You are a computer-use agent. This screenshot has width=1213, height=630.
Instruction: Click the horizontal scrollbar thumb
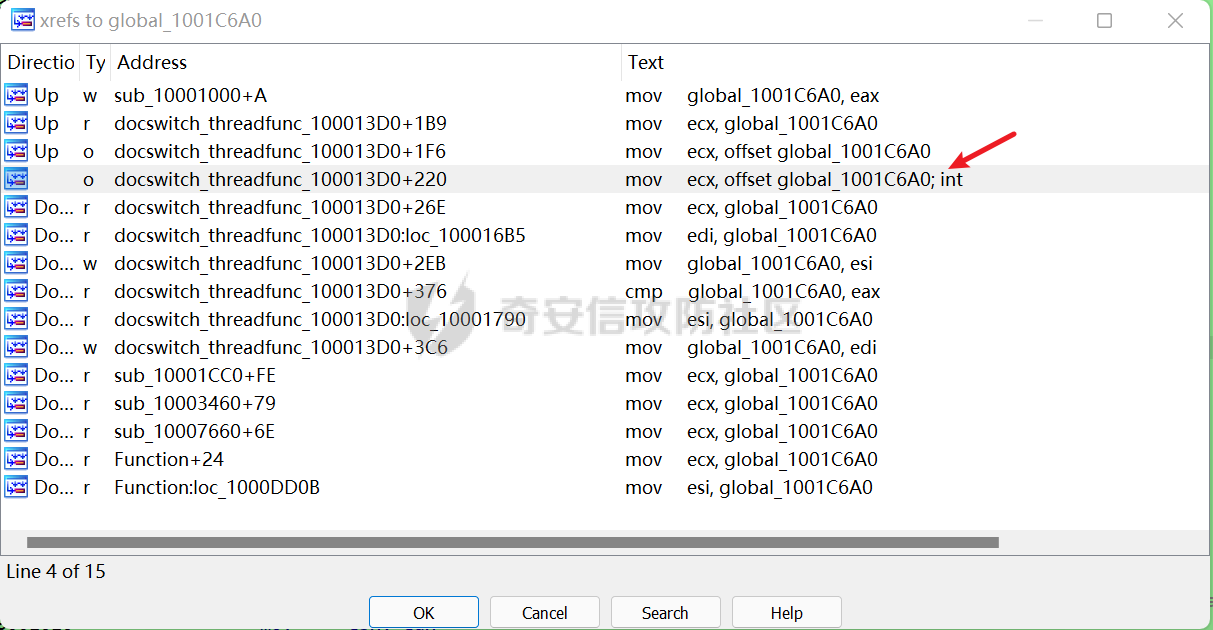point(512,542)
